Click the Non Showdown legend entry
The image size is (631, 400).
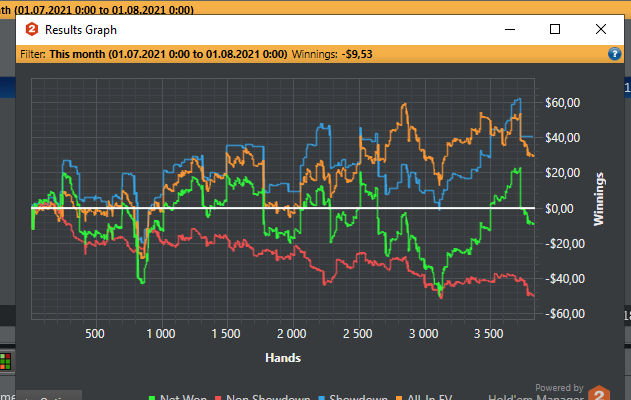262,397
